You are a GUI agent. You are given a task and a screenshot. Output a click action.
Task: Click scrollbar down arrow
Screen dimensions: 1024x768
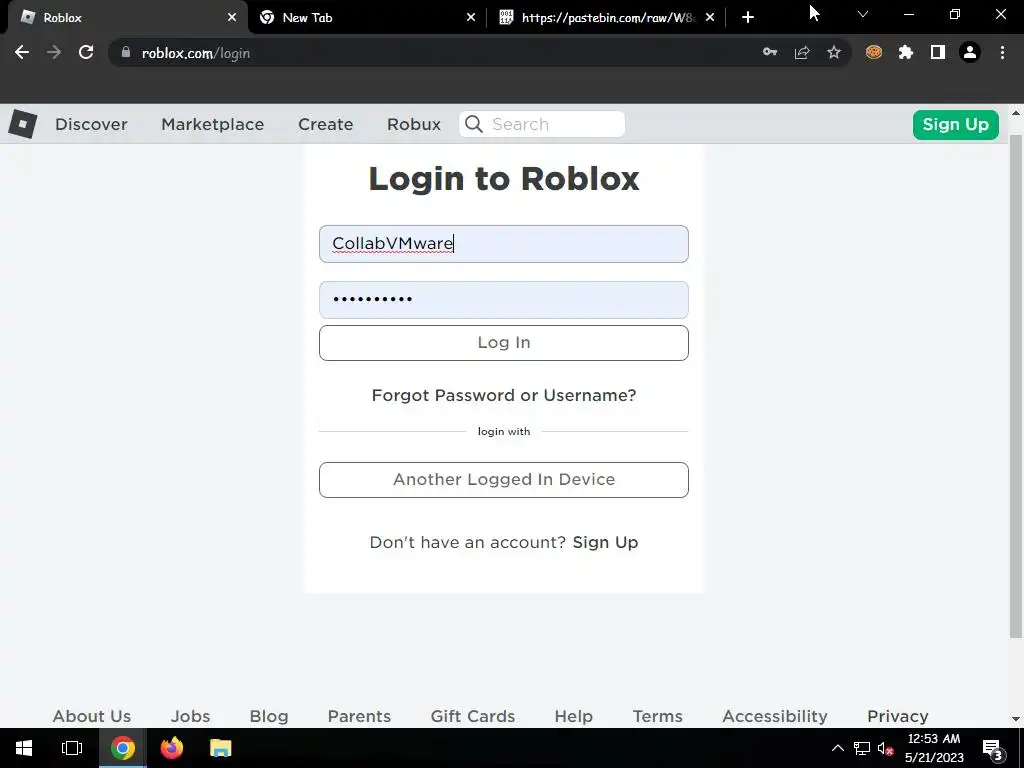pyautogui.click(x=1016, y=718)
